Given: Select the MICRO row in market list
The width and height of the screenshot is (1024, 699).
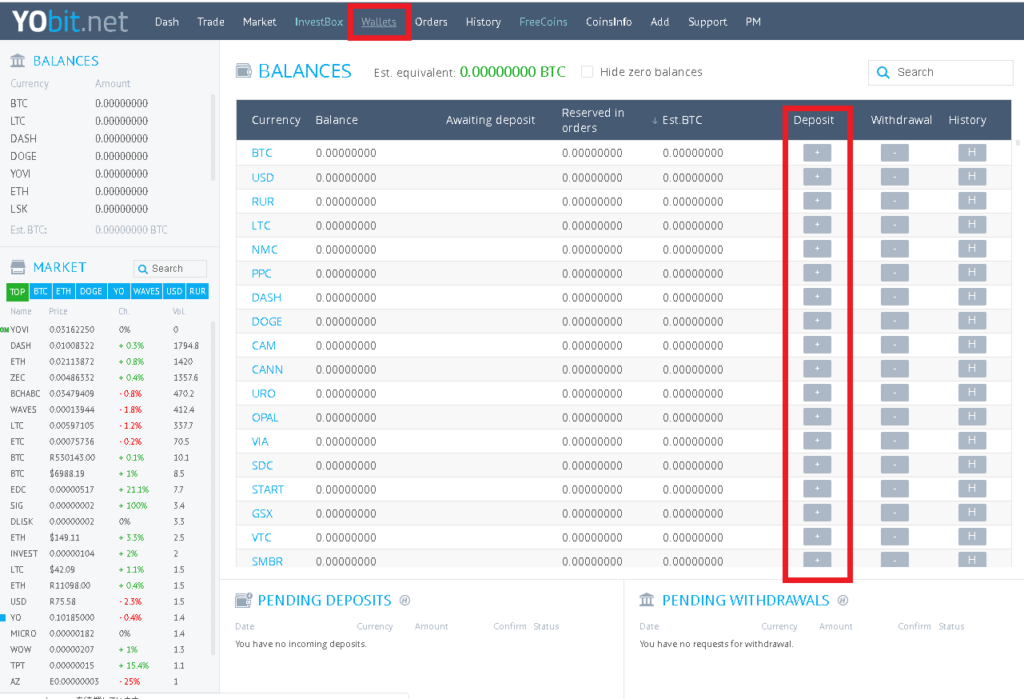Looking at the screenshot, I should [x=104, y=634].
